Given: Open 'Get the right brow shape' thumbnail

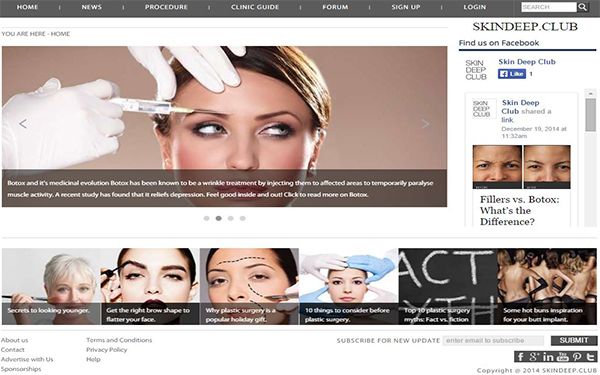Looking at the screenshot, I should tap(150, 286).
